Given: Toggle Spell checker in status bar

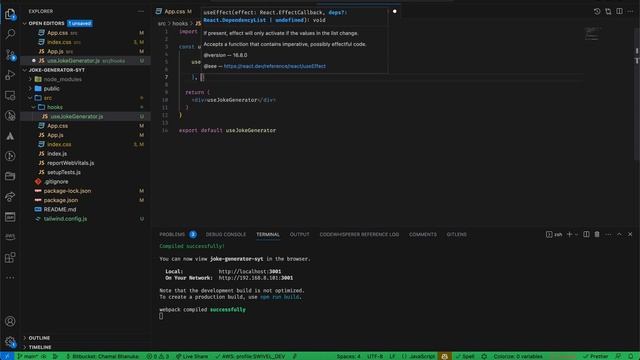Looking at the screenshot, I should point(464,356).
